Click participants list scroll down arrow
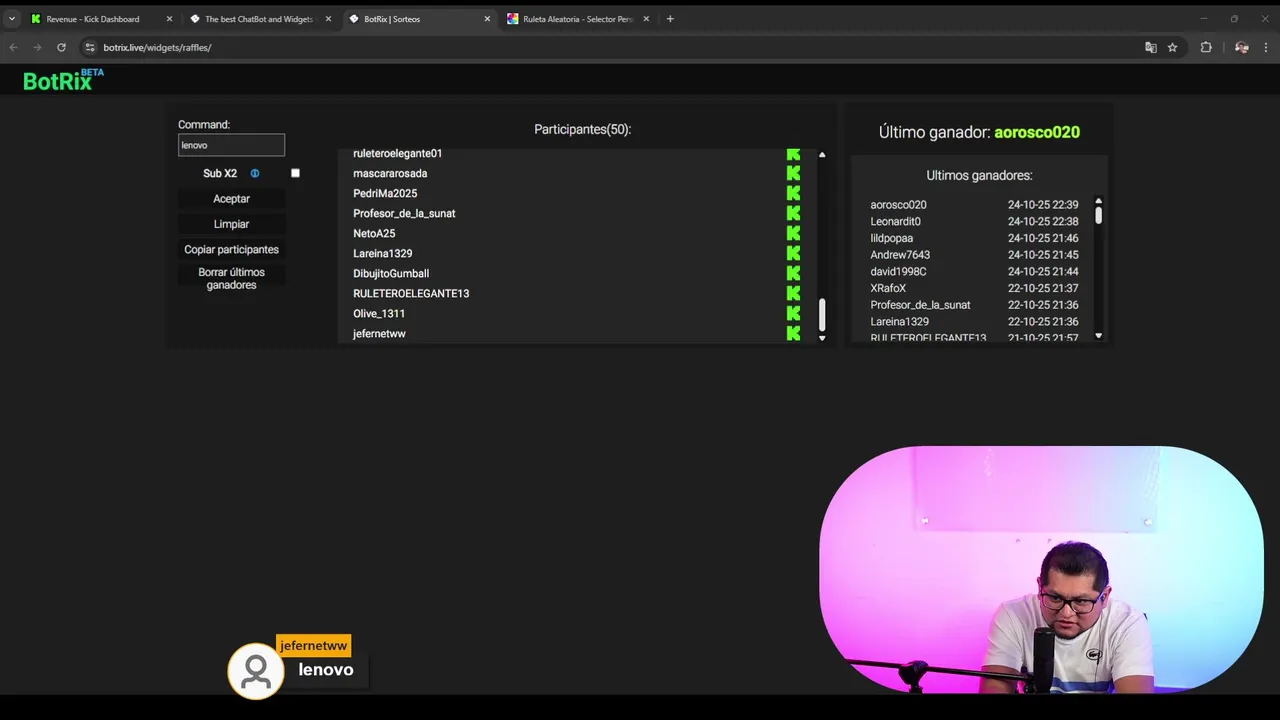 click(x=822, y=338)
